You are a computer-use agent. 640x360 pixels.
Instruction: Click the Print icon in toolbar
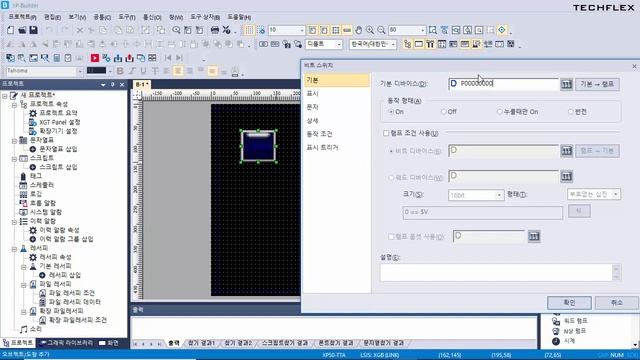tap(215, 30)
